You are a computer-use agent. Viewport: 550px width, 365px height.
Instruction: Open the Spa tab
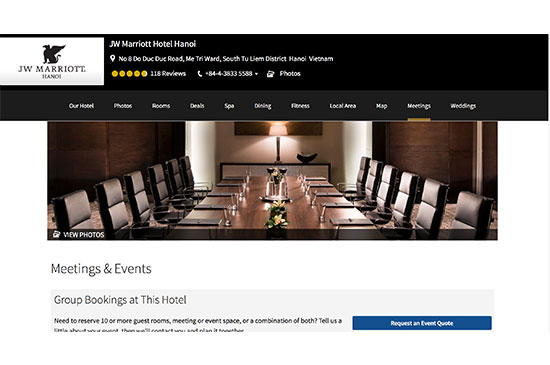coord(229,106)
